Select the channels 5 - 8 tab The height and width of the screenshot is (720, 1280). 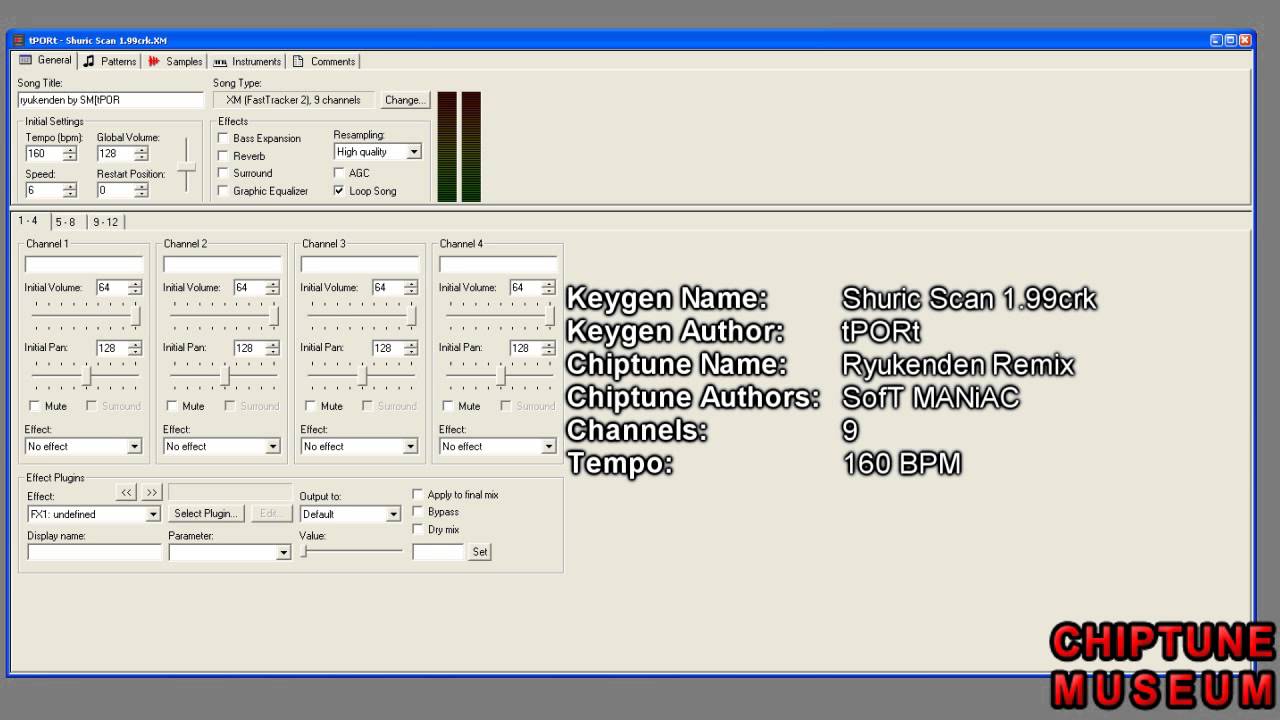click(65, 222)
